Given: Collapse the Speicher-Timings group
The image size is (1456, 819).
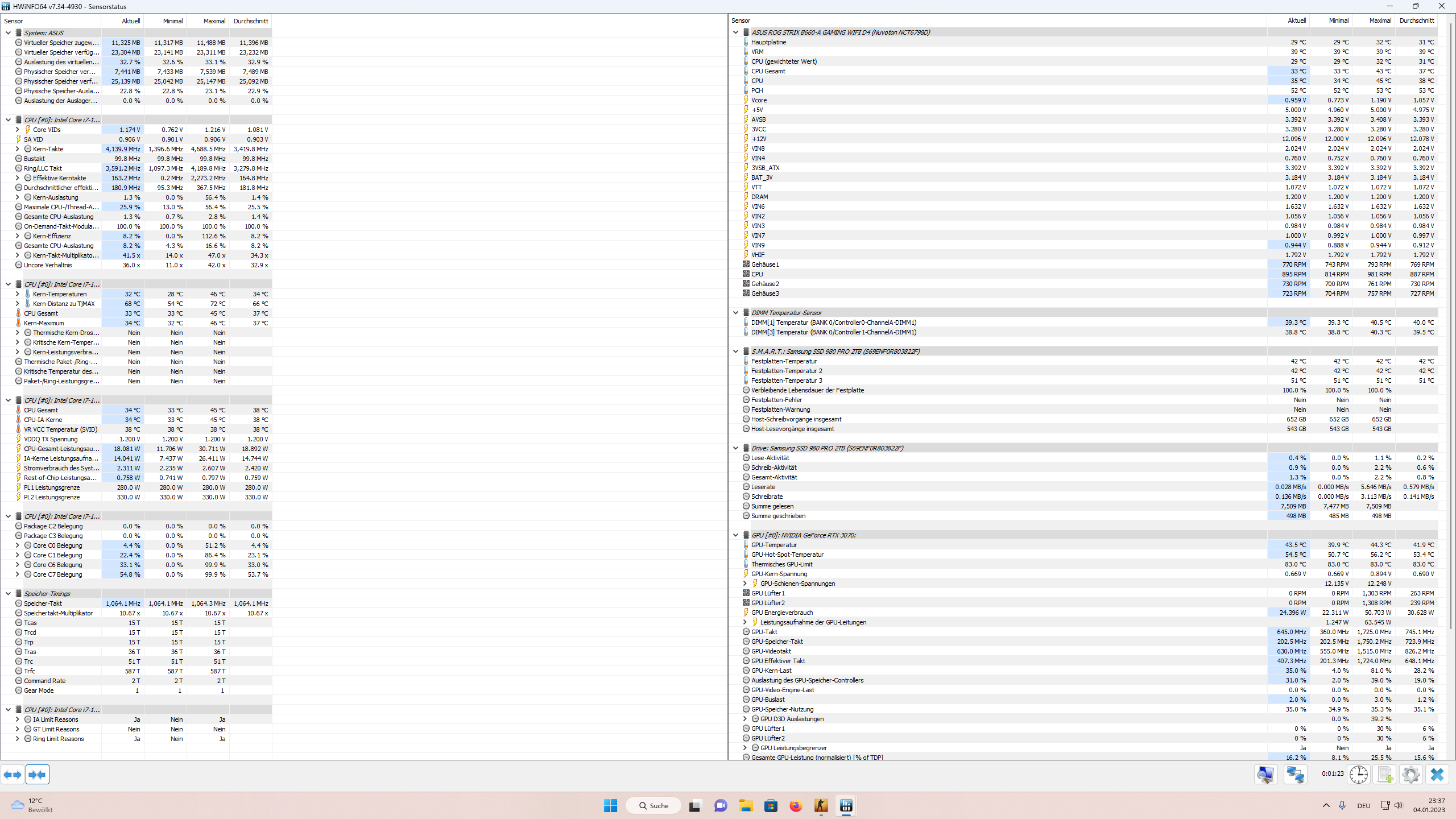Looking at the screenshot, I should [x=8, y=594].
